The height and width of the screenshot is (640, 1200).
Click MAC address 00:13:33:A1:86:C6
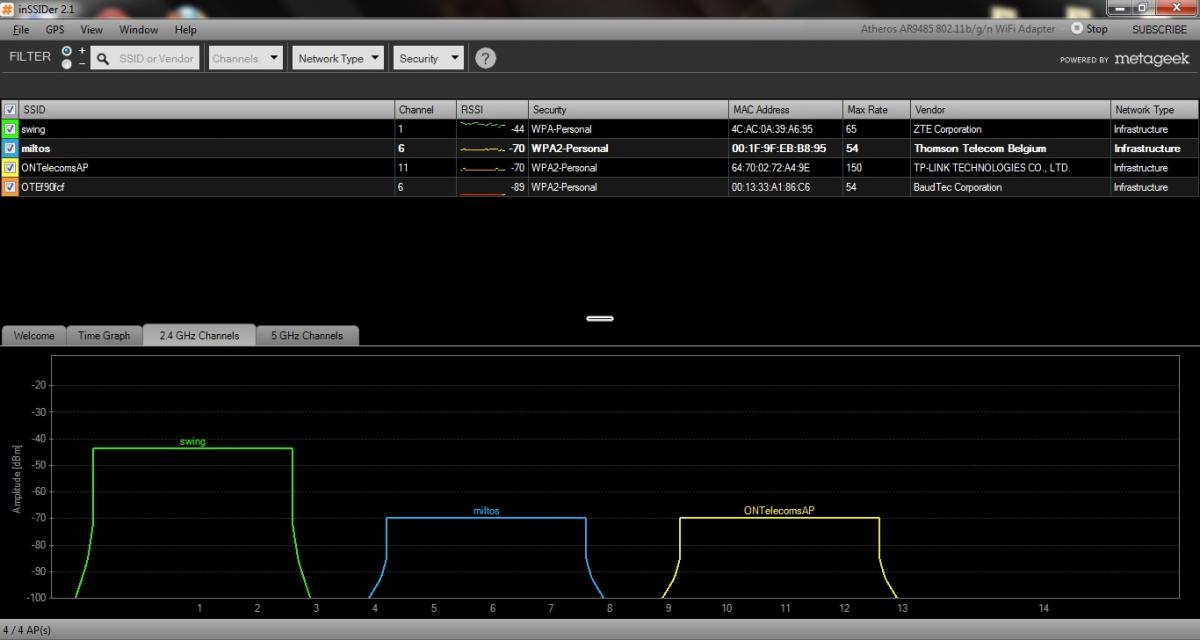(x=771, y=187)
